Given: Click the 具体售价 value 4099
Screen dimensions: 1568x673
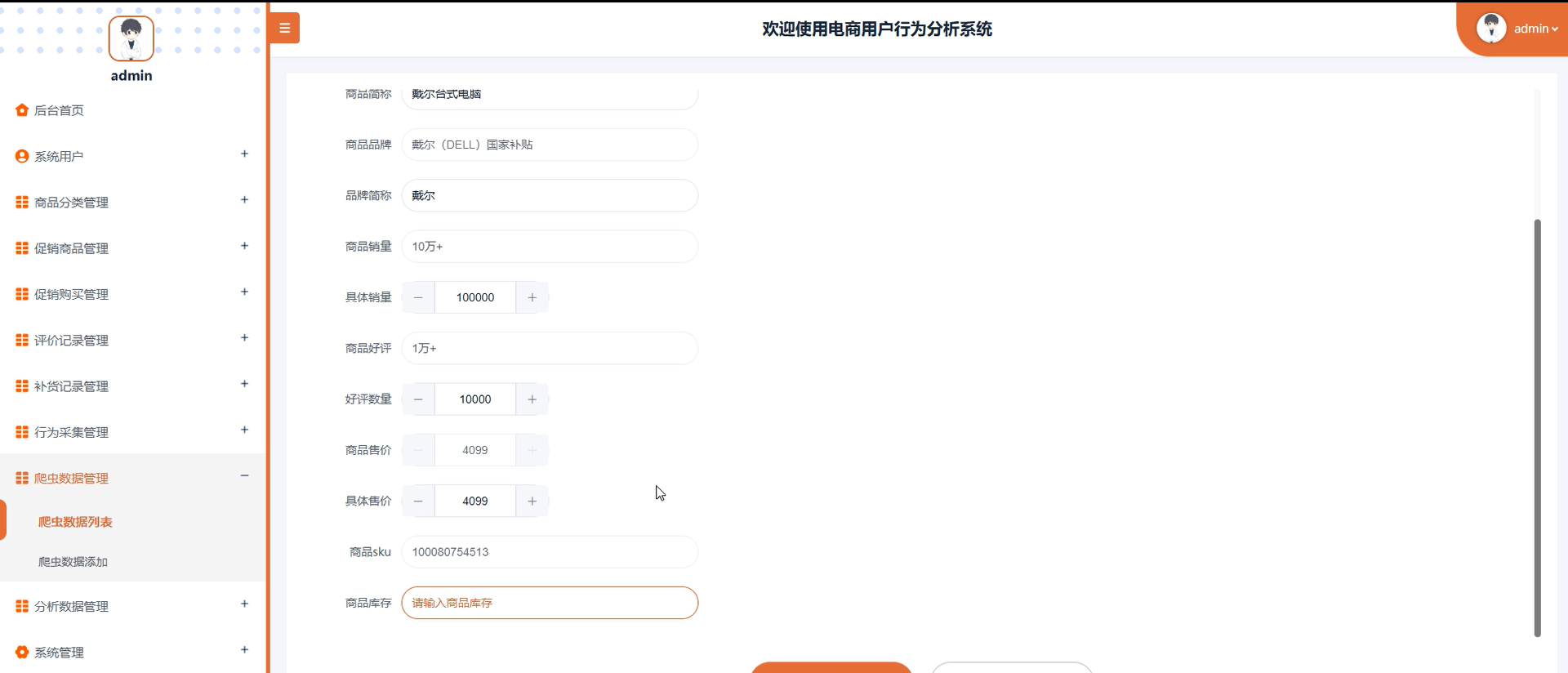Looking at the screenshot, I should click(x=475, y=501).
